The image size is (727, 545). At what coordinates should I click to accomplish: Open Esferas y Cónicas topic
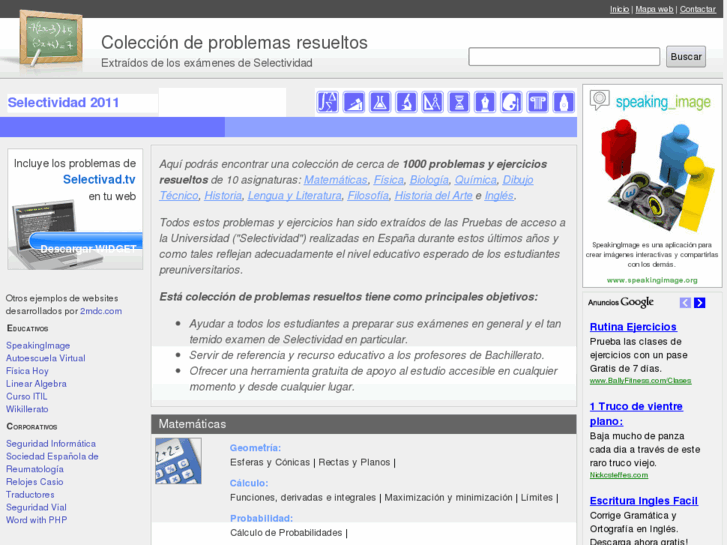point(270,462)
